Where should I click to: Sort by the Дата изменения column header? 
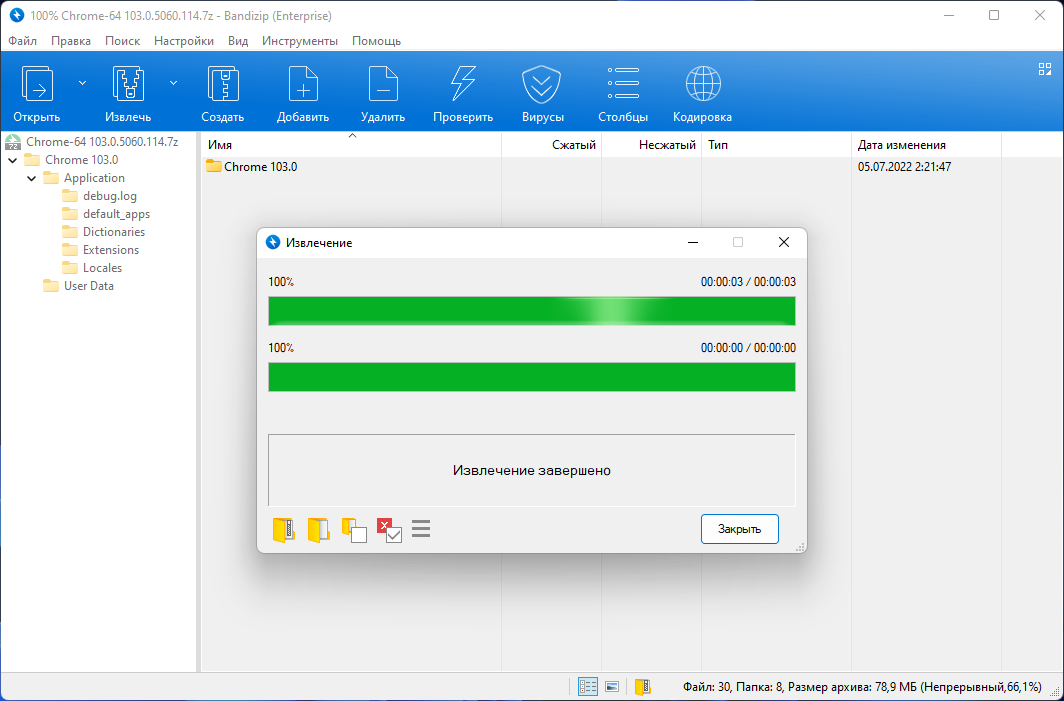926,145
